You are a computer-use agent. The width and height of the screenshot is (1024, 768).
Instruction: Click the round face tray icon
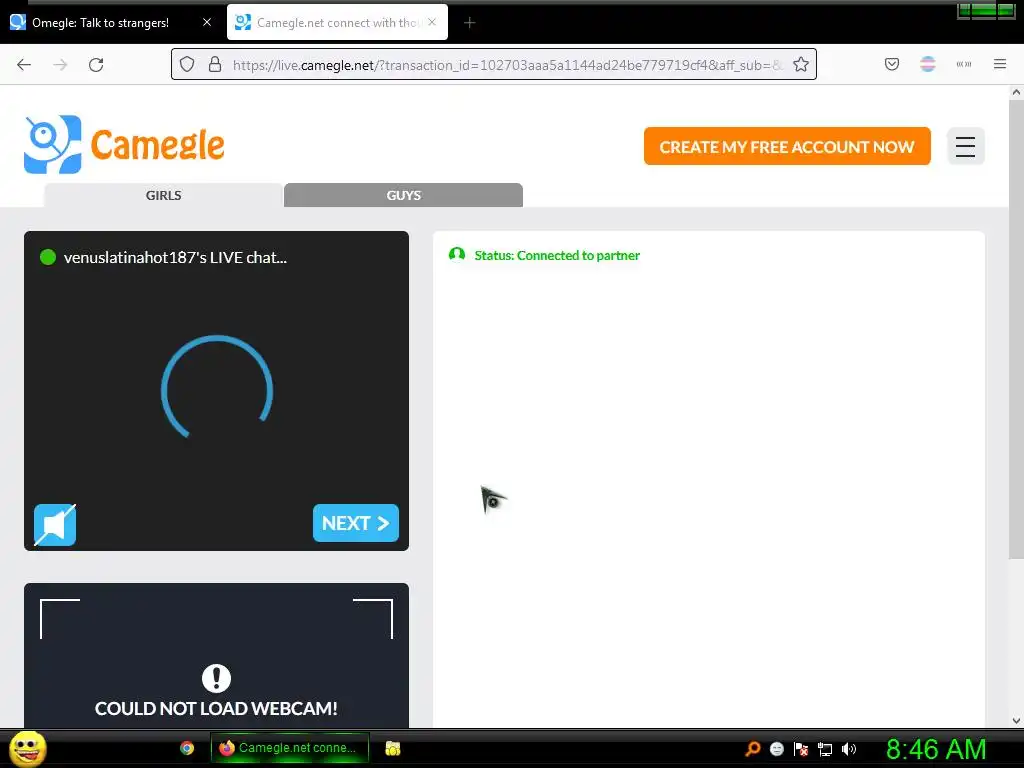pos(776,749)
